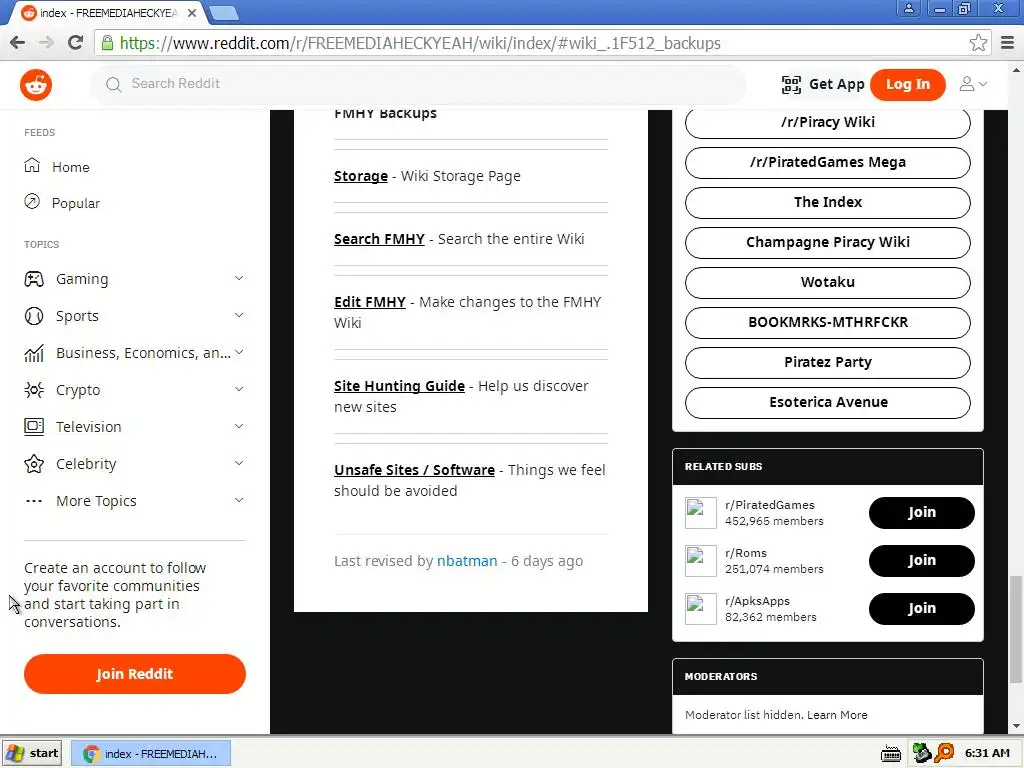The height and width of the screenshot is (768, 1024).
Task: Open a new browser tab
Action: (x=224, y=13)
